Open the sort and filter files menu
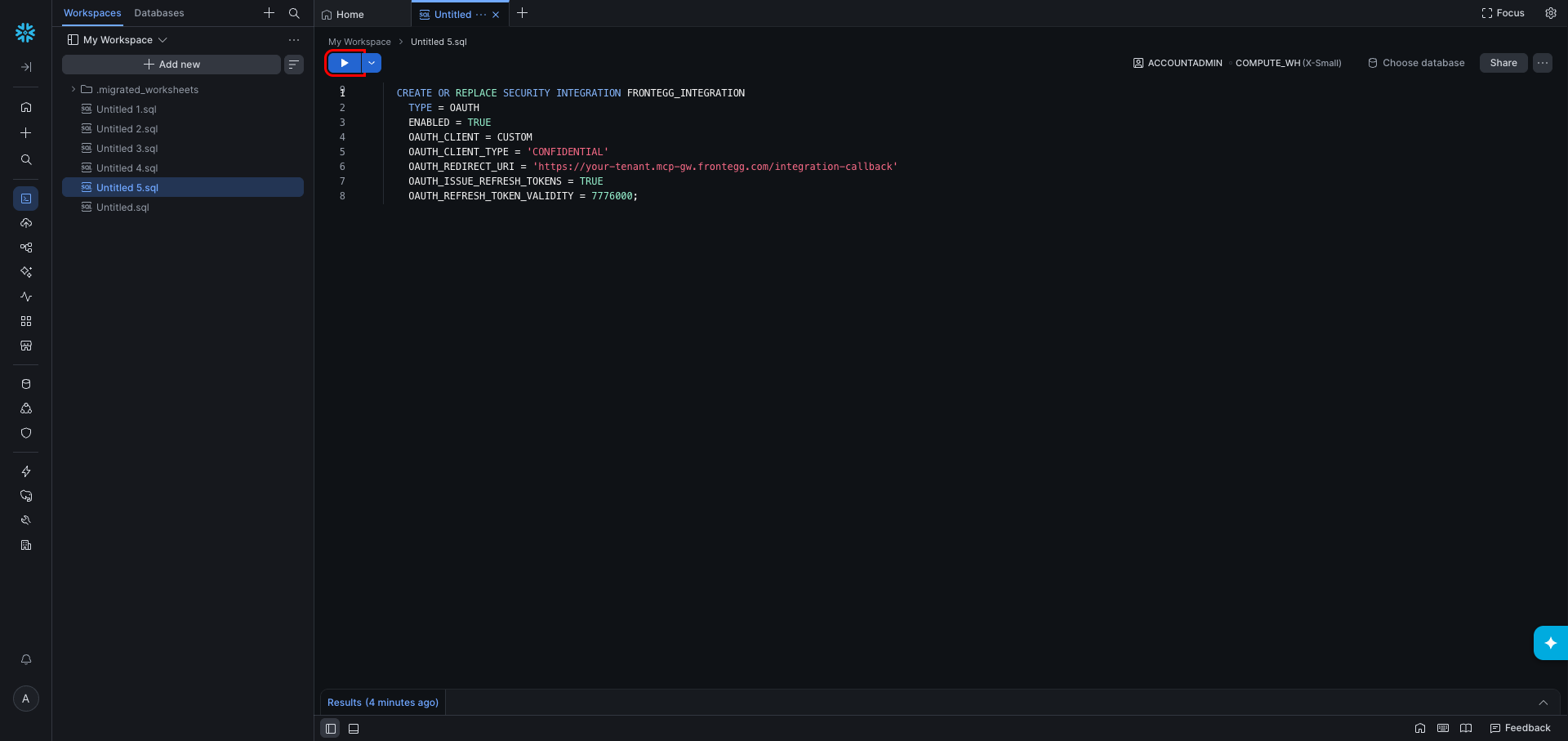Screen dimensions: 1568x741 click(x=294, y=65)
